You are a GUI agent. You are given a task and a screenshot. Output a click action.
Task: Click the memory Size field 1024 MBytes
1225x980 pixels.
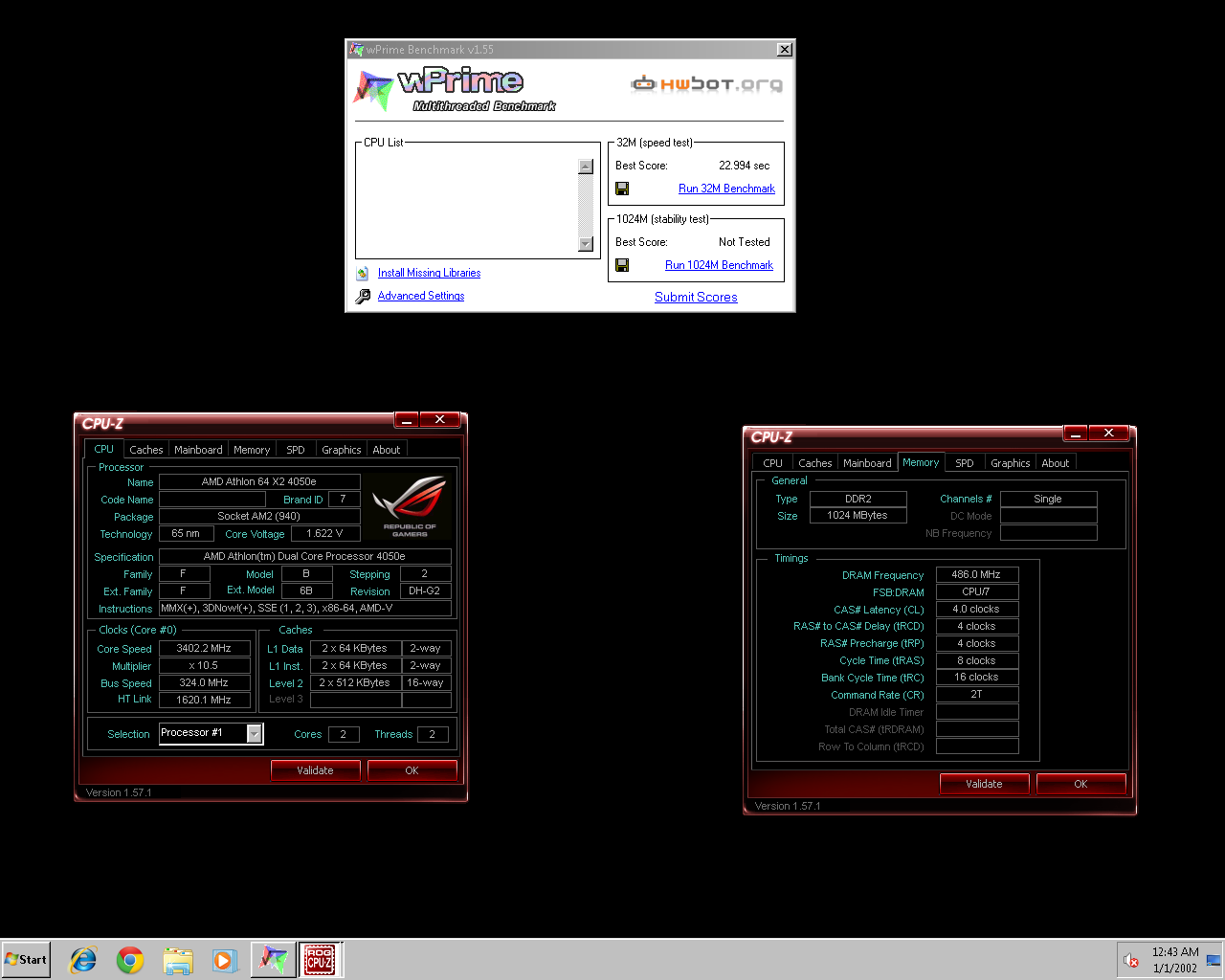click(x=858, y=515)
